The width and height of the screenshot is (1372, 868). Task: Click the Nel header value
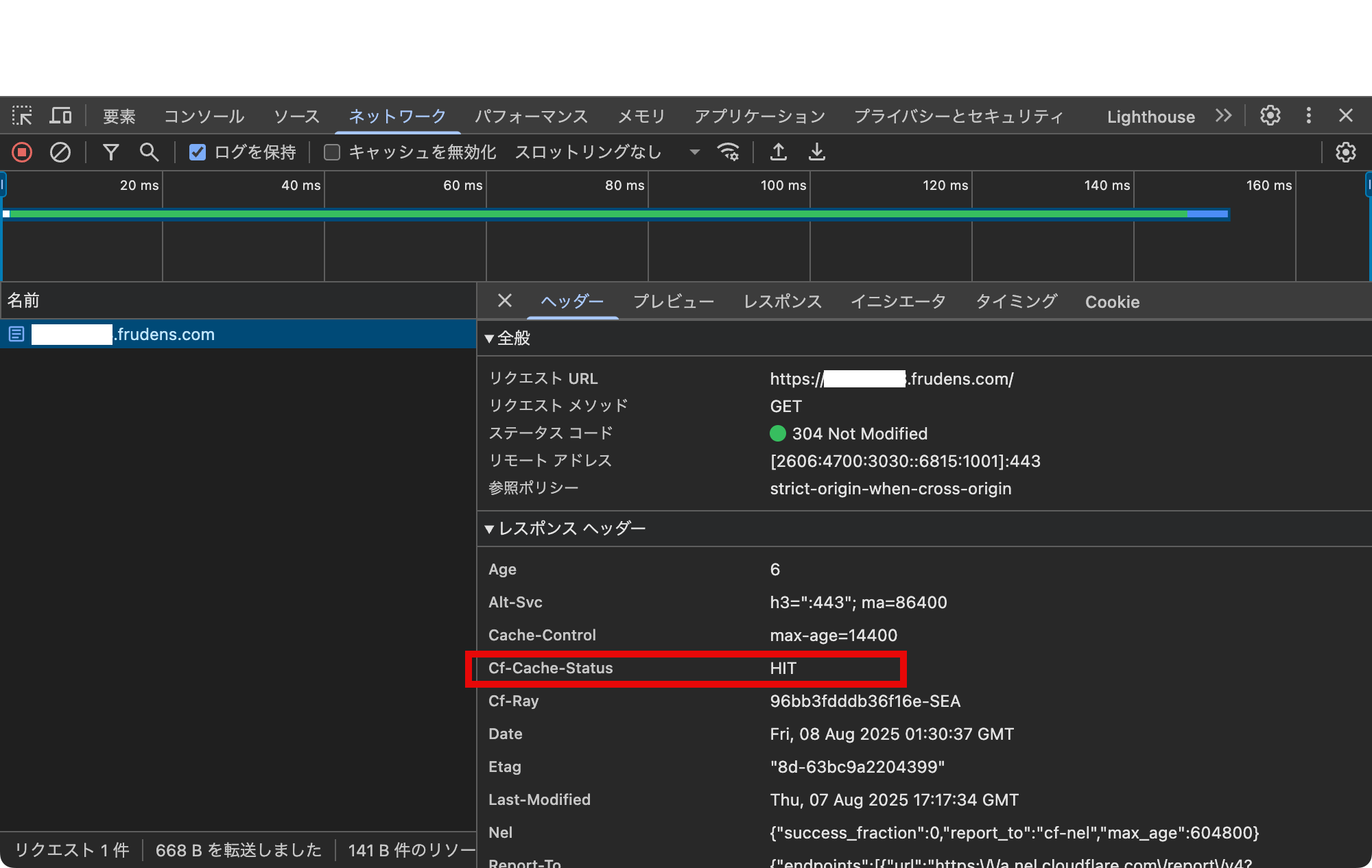[x=1015, y=832]
